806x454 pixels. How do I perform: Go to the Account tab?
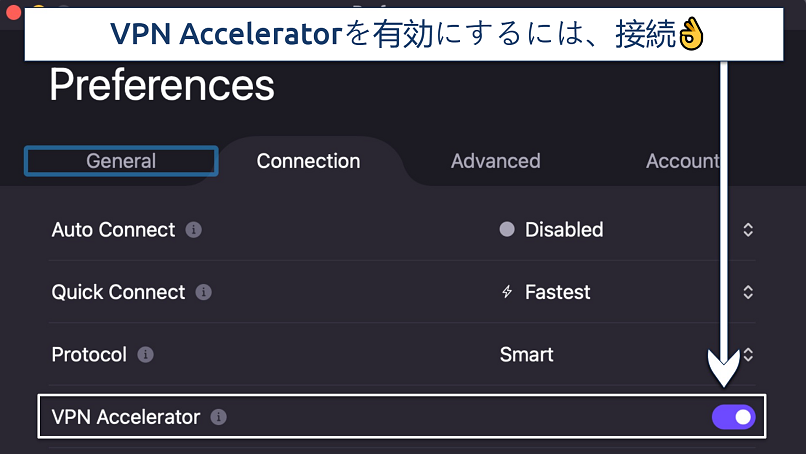pos(682,161)
